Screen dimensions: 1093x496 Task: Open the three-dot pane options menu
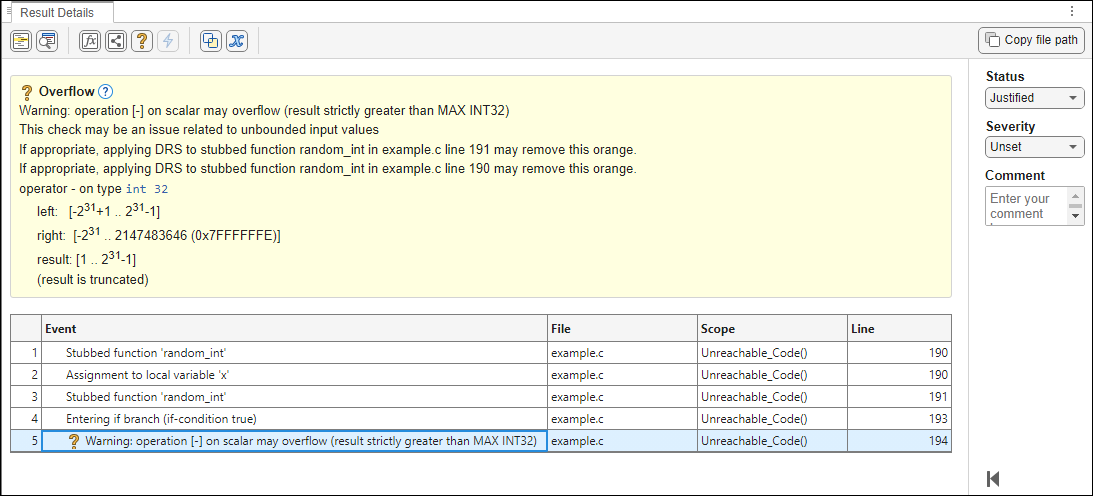(x=1071, y=11)
